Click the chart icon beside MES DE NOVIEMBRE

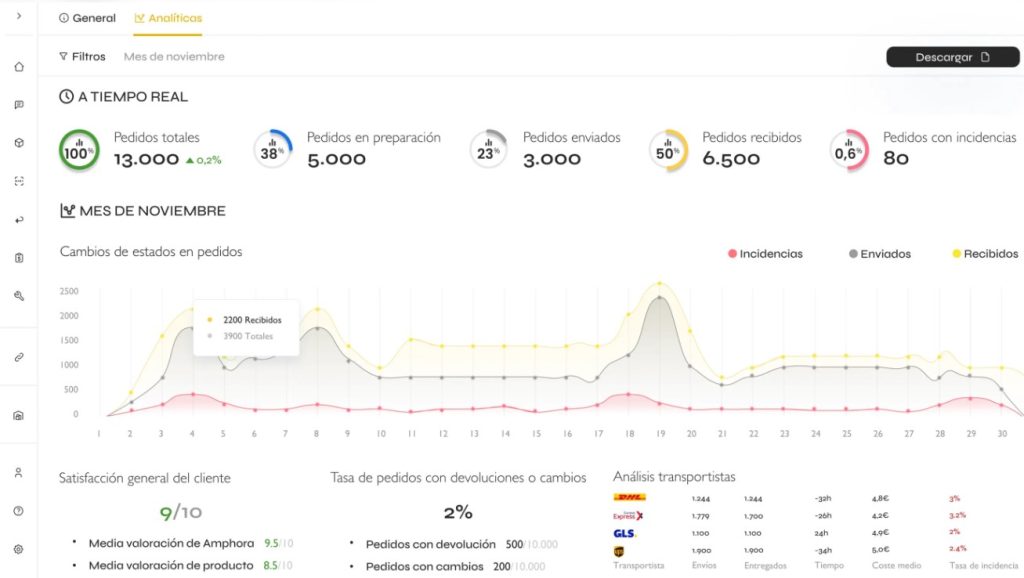tap(67, 210)
